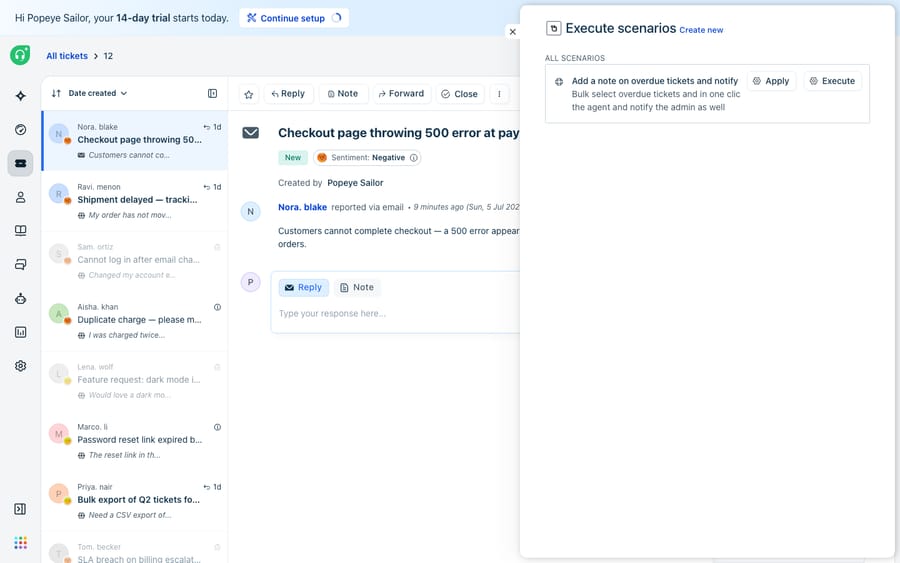Open the Cannot log in after email change ticket
This screenshot has height=563, width=900.
click(135, 261)
